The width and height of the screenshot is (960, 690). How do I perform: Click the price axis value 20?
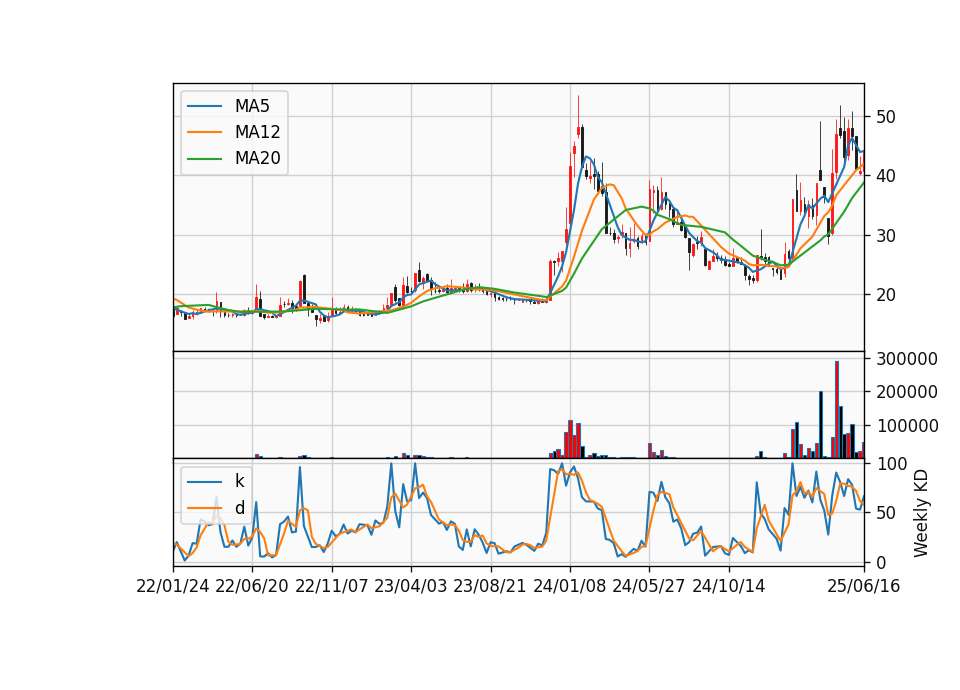pyautogui.click(x=885, y=295)
